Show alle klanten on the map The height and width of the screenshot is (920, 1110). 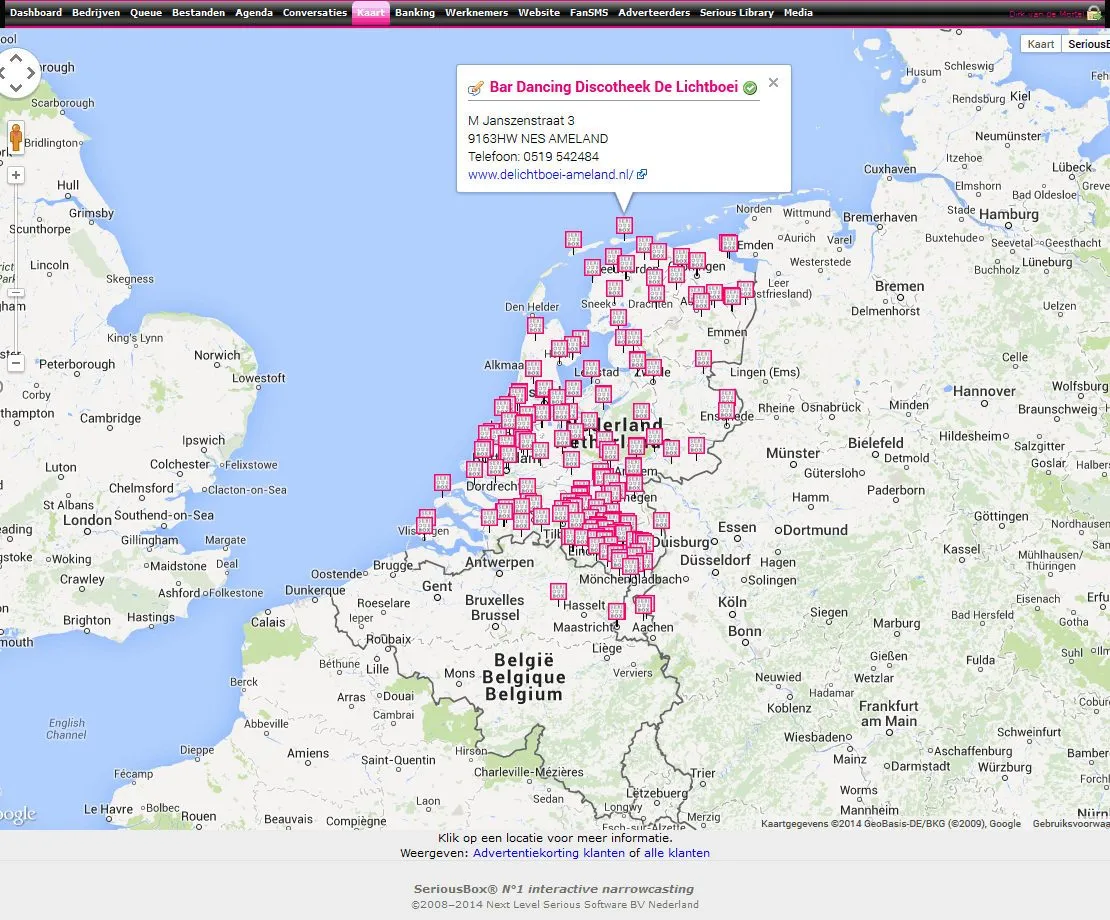677,853
